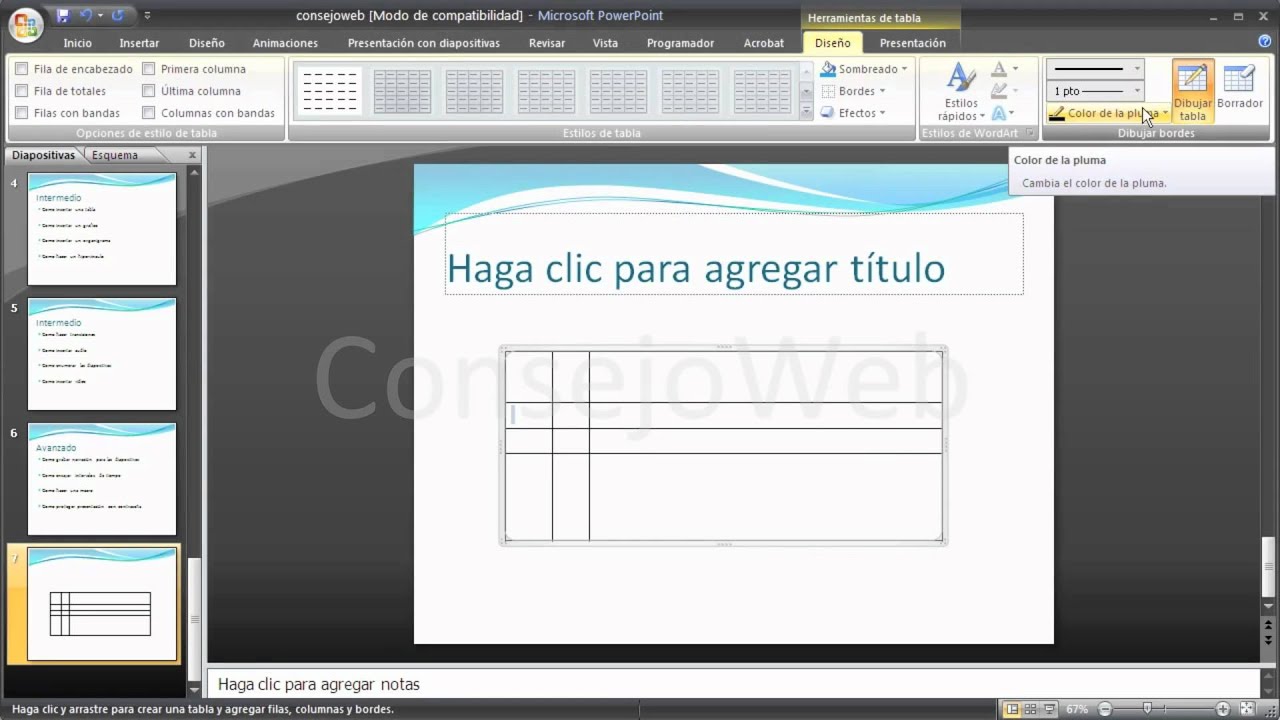Enable Primera columna checkbox
1280x720 pixels.
click(148, 69)
